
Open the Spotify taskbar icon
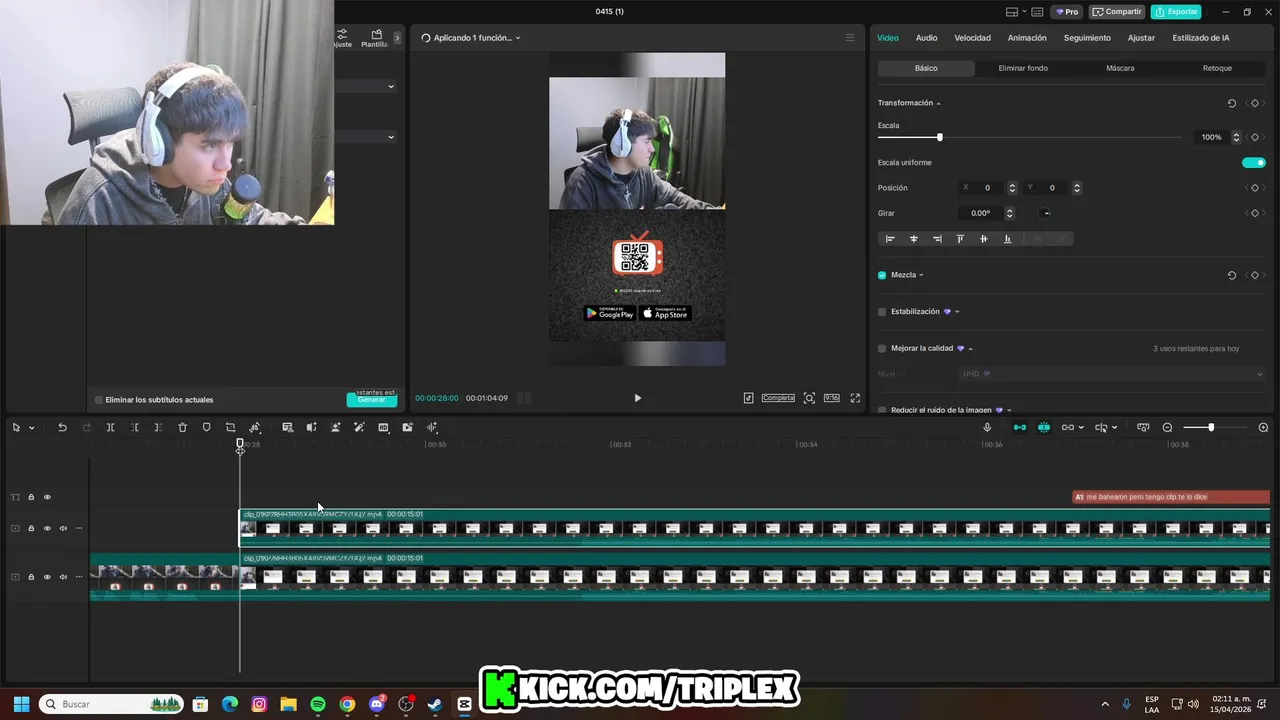tap(318, 704)
